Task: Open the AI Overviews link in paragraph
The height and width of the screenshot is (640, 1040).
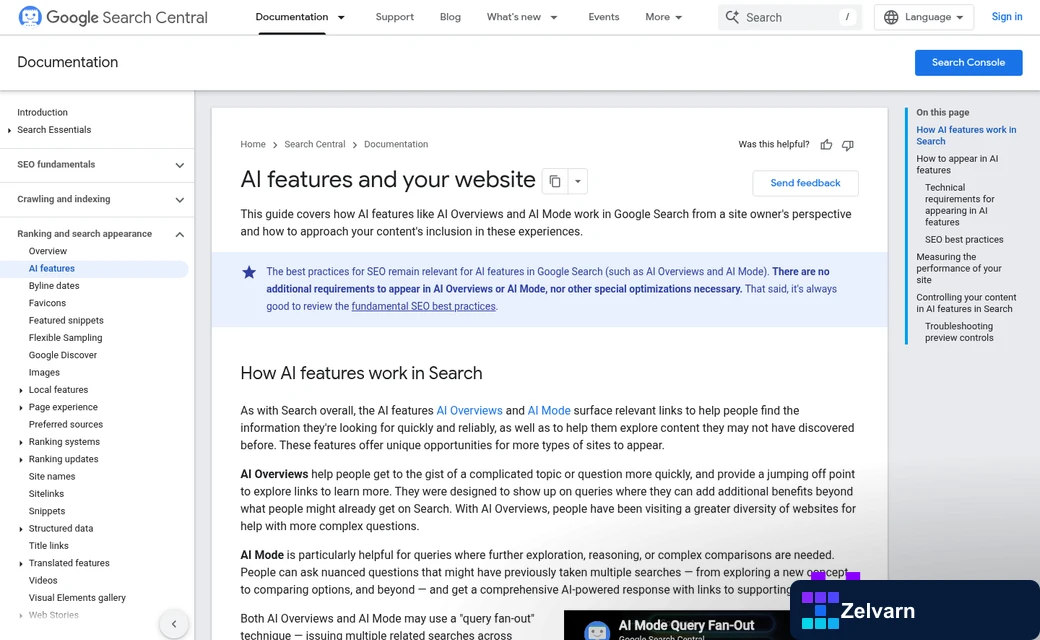Action: pyautogui.click(x=470, y=411)
